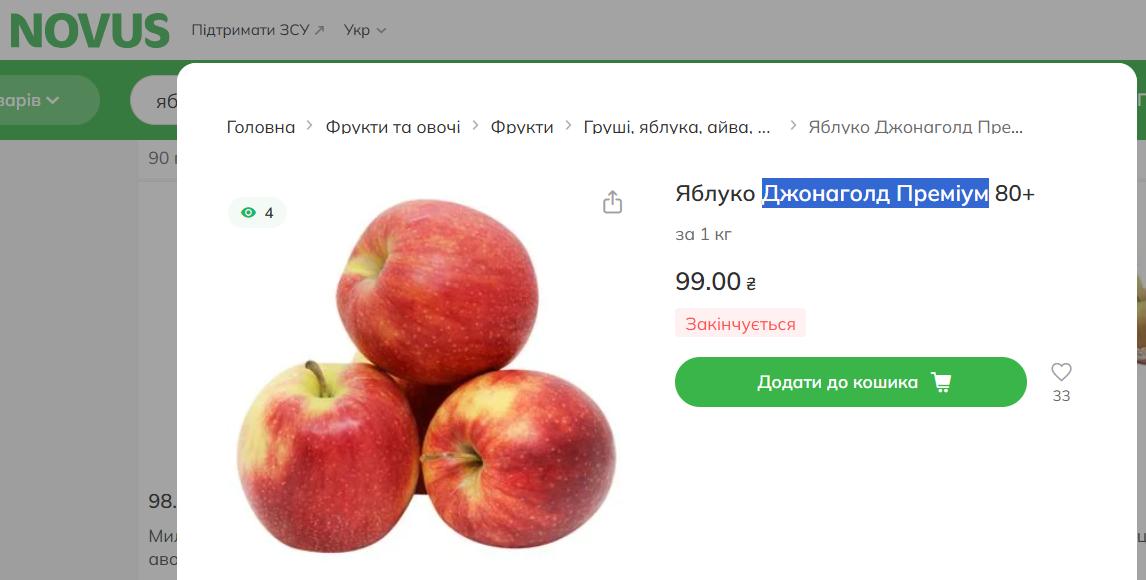Click the share icon above apple photo
This screenshot has height=580, width=1146.
pos(612,202)
